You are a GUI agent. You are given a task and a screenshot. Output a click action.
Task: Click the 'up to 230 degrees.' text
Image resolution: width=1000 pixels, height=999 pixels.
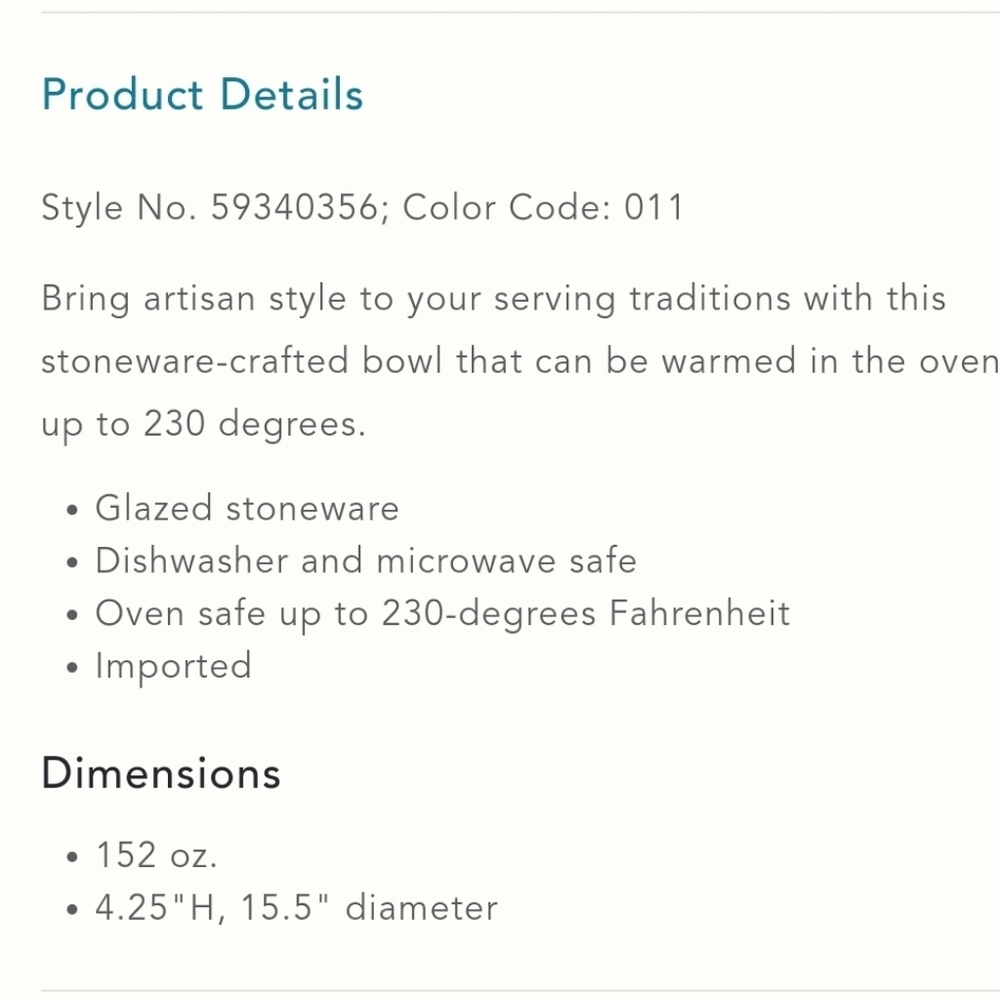204,424
